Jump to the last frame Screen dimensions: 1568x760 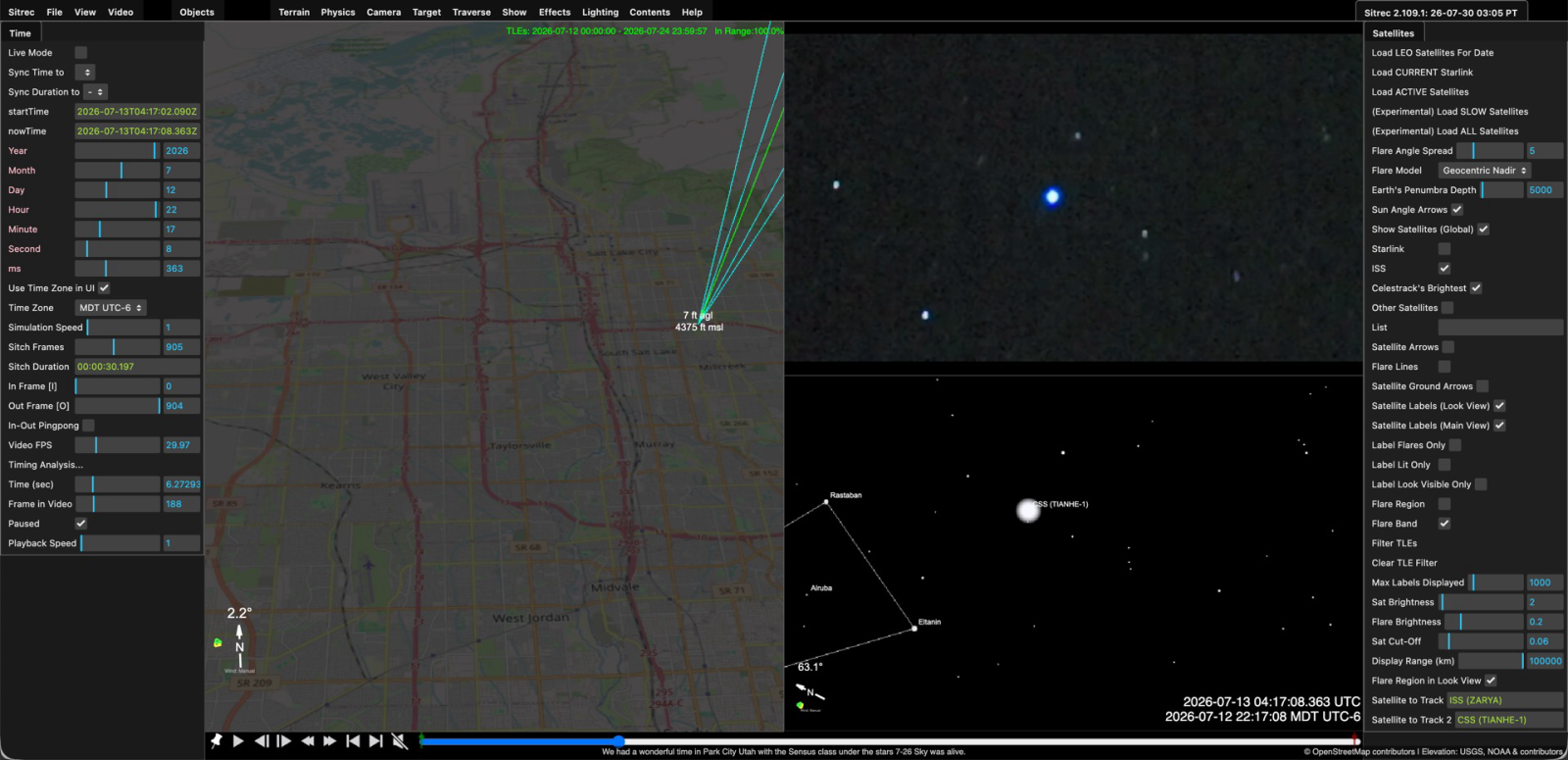pos(375,741)
